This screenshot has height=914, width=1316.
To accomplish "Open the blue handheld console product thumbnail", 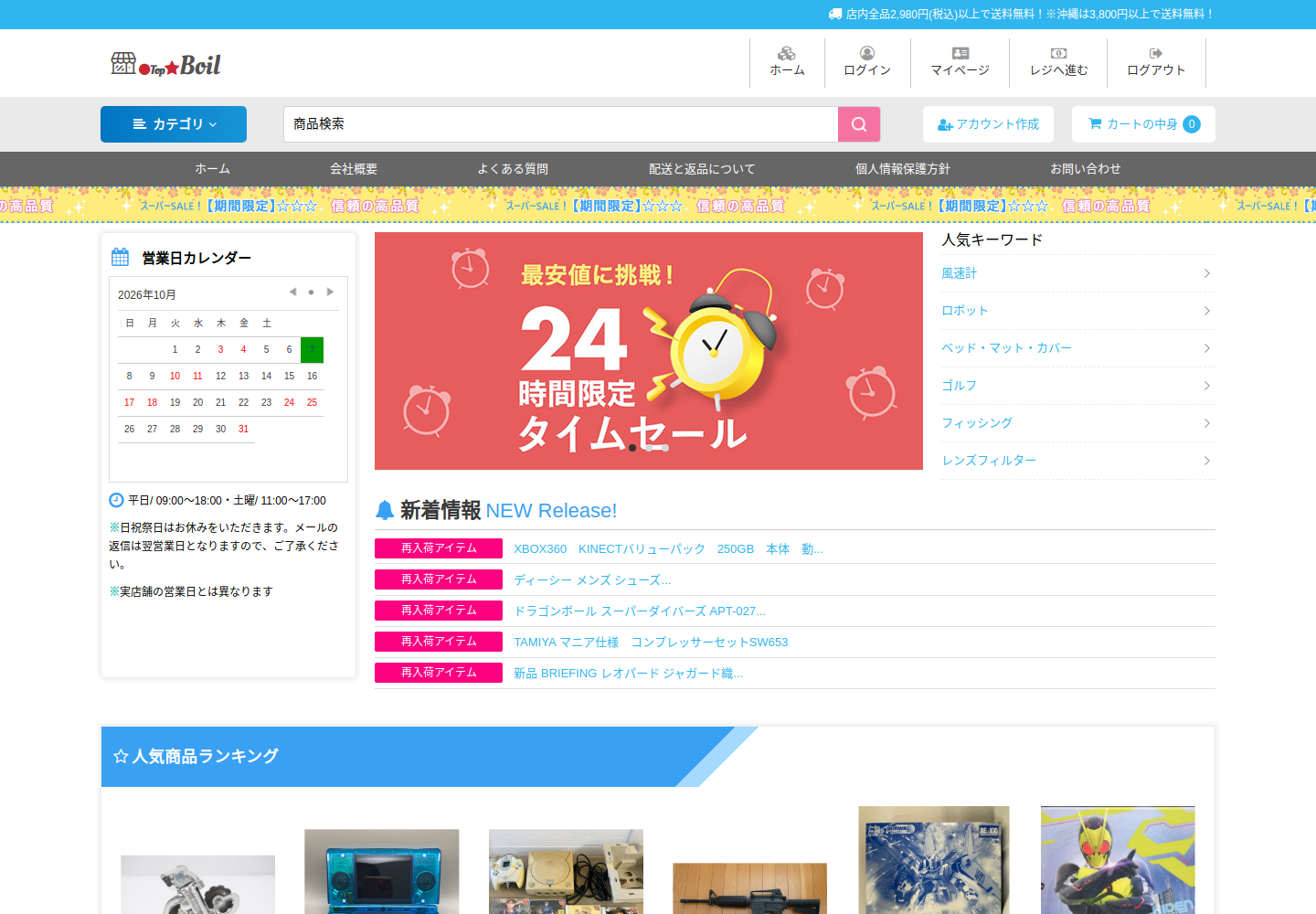I will [x=382, y=871].
